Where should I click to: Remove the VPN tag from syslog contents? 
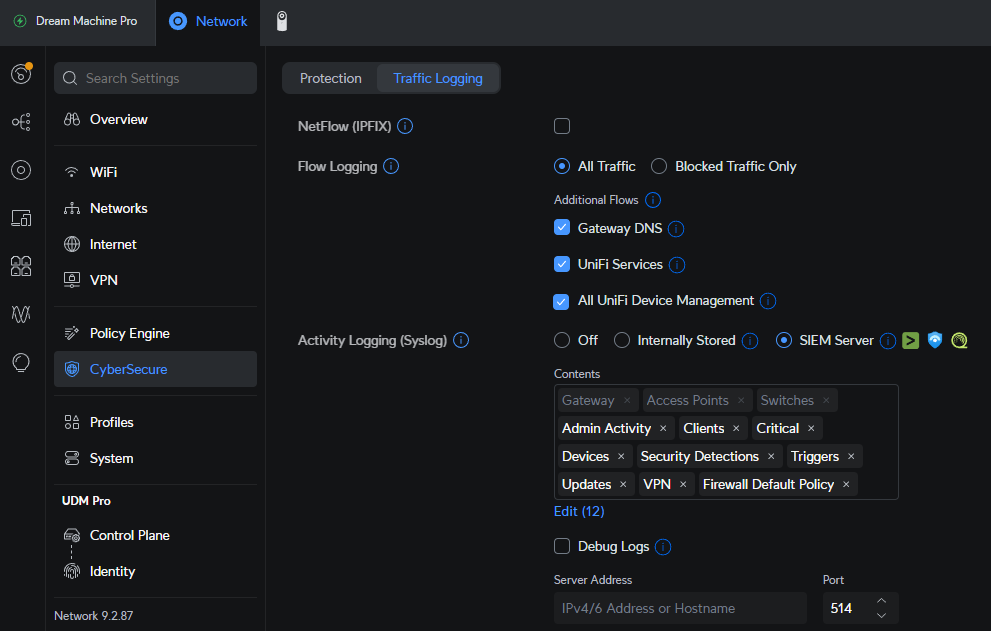coord(685,484)
